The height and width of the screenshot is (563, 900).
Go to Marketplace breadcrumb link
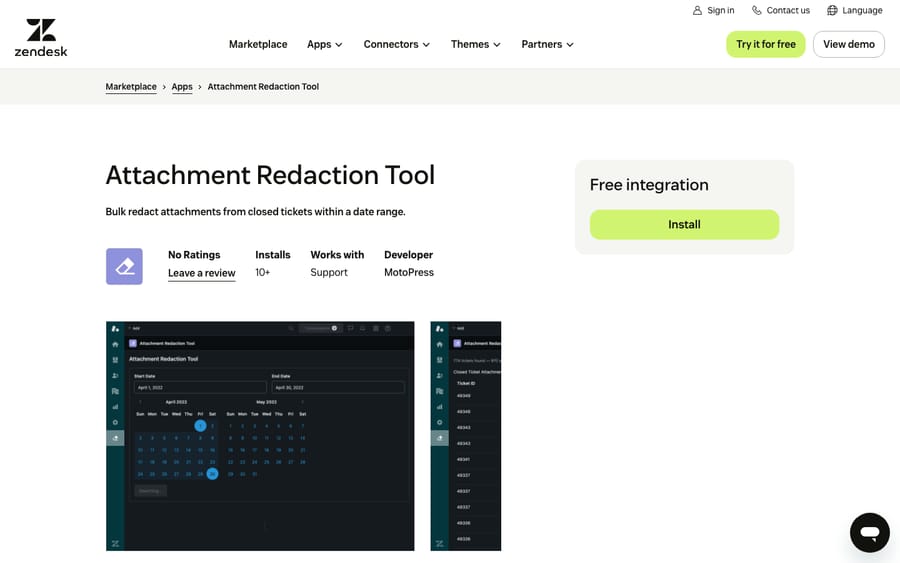[131, 87]
